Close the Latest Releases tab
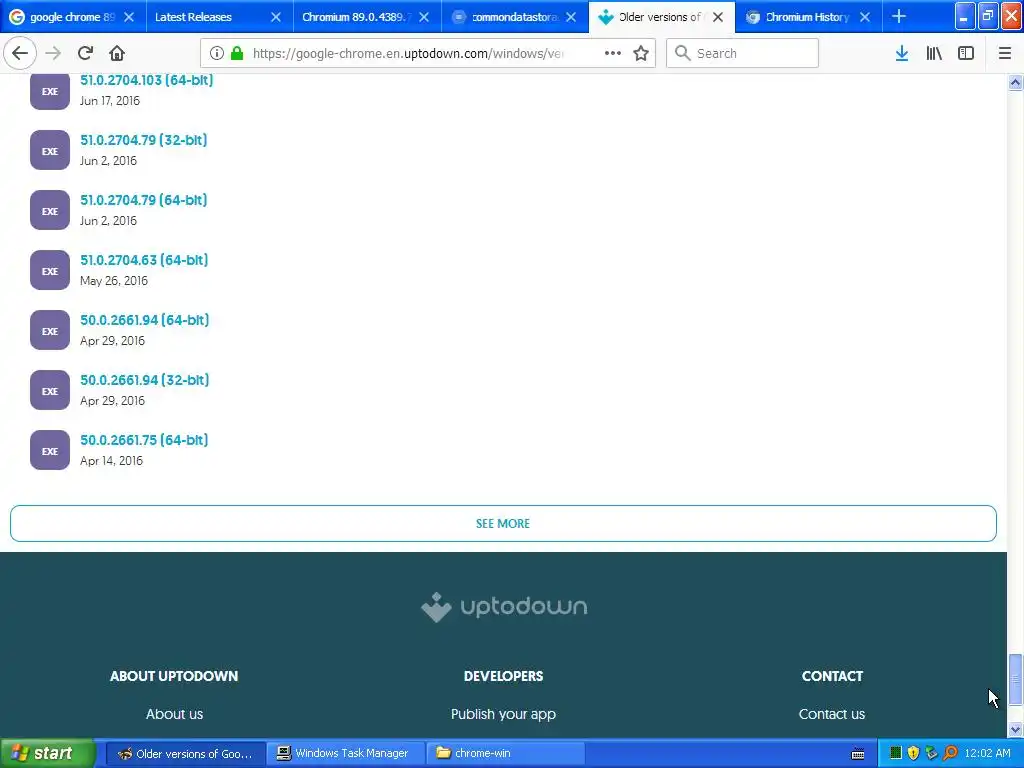The image size is (1024, 768). [x=276, y=17]
